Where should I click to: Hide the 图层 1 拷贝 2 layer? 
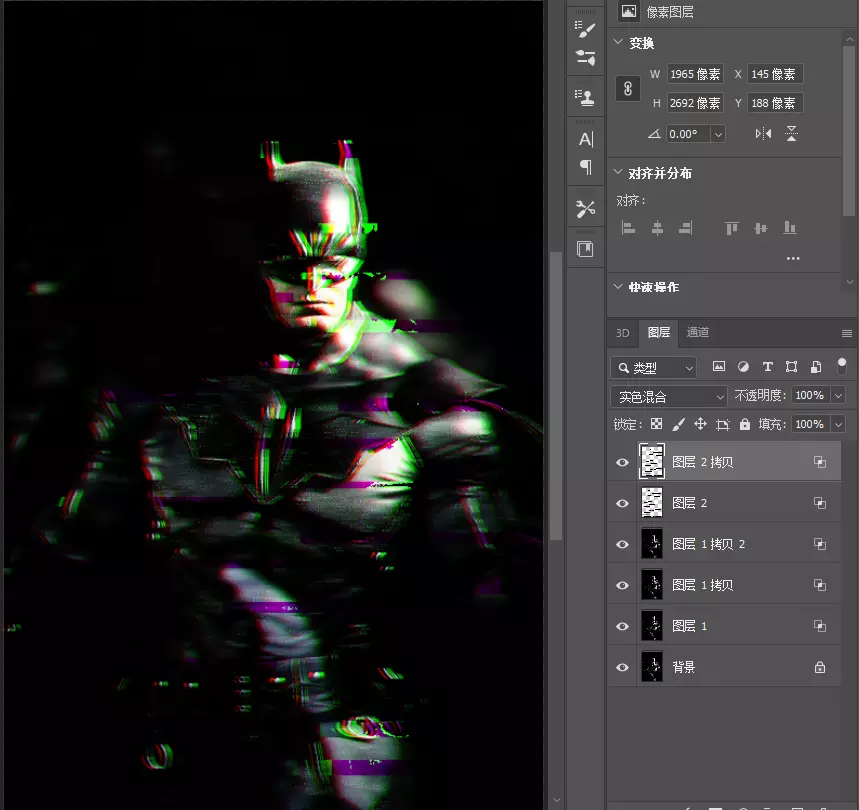click(x=622, y=544)
